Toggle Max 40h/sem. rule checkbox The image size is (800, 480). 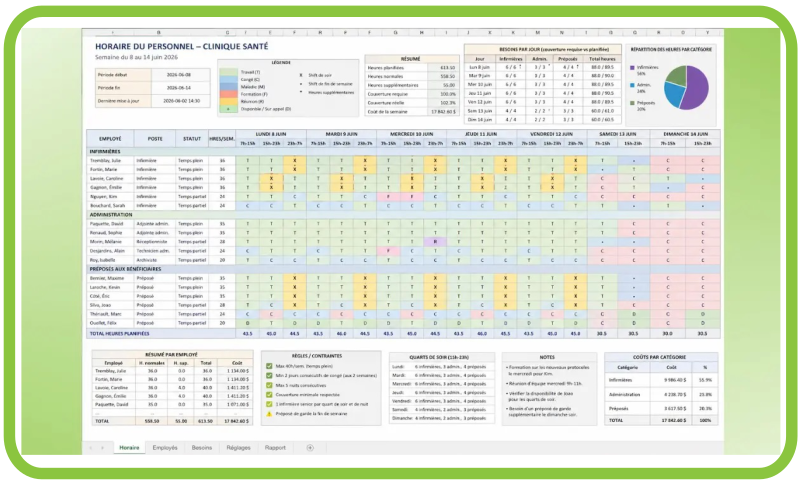tap(269, 366)
